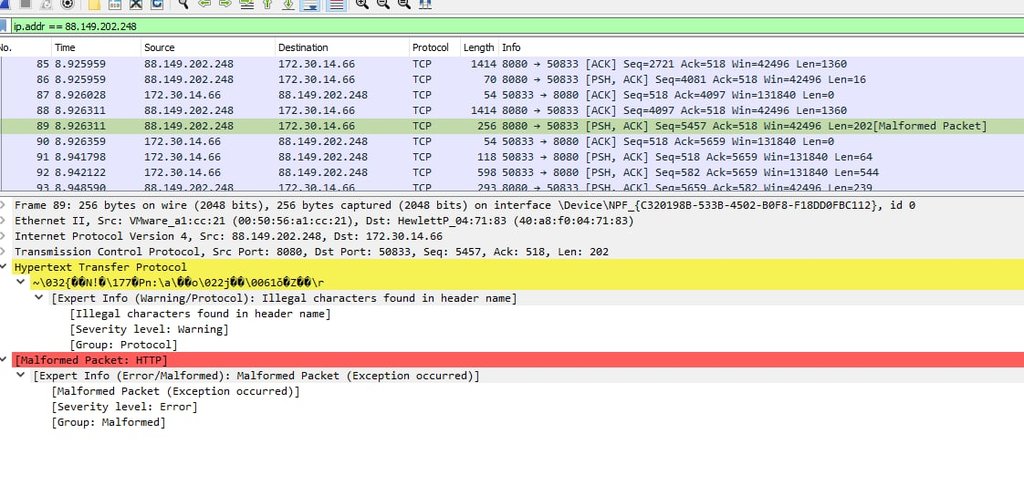1024x496 pixels.
Task: Sort packets by Time column
Action: (x=96, y=48)
